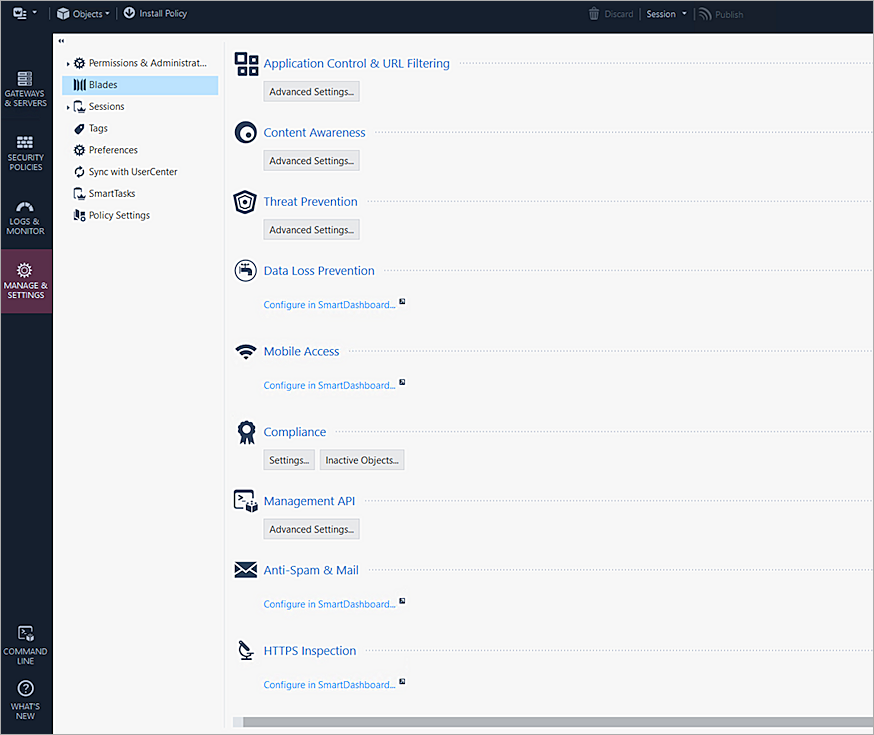The width and height of the screenshot is (874, 735).
Task: Click the Data Loss Prevention icon
Action: 245,270
